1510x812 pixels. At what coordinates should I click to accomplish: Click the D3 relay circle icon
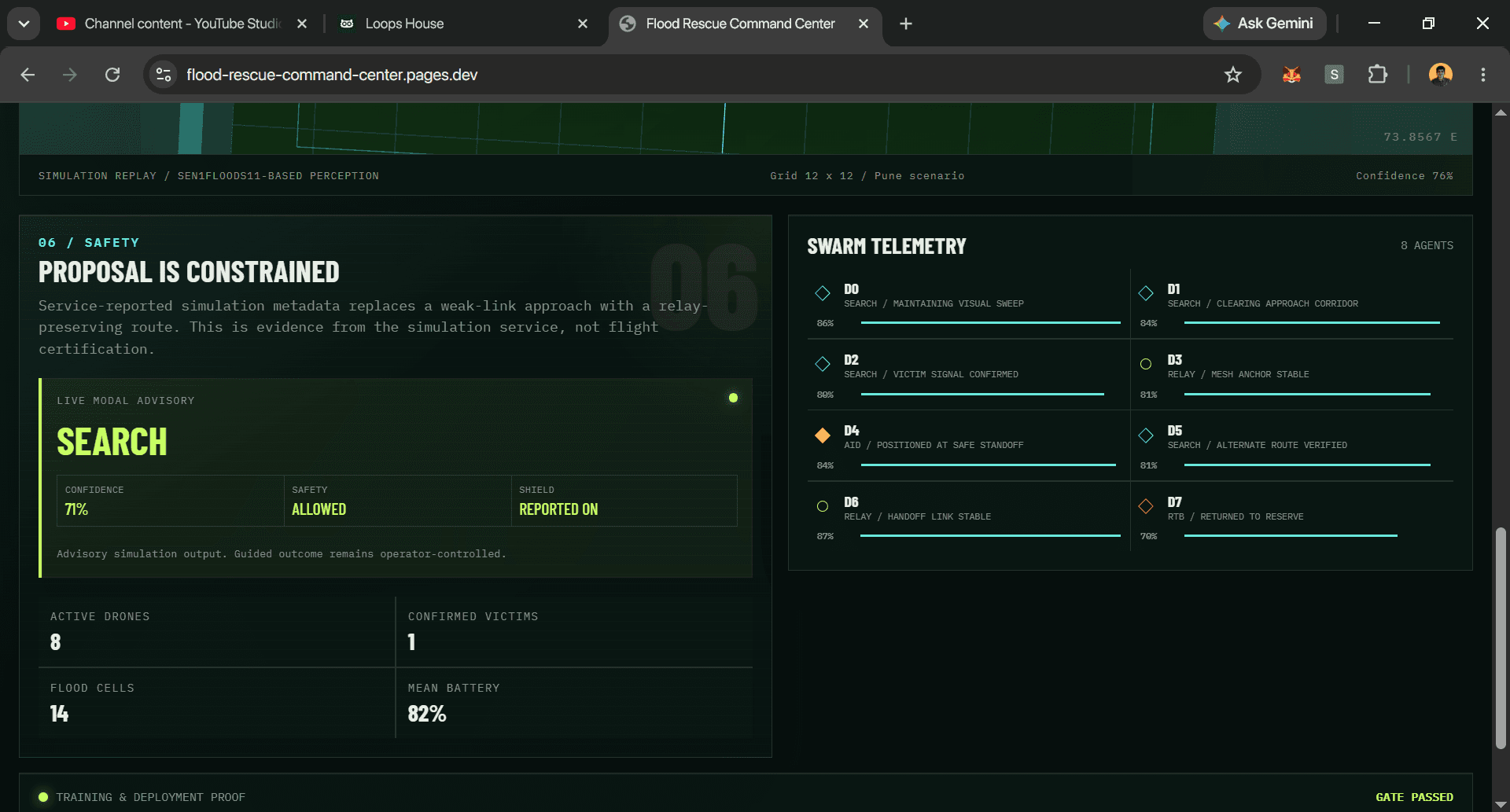[x=1146, y=364]
